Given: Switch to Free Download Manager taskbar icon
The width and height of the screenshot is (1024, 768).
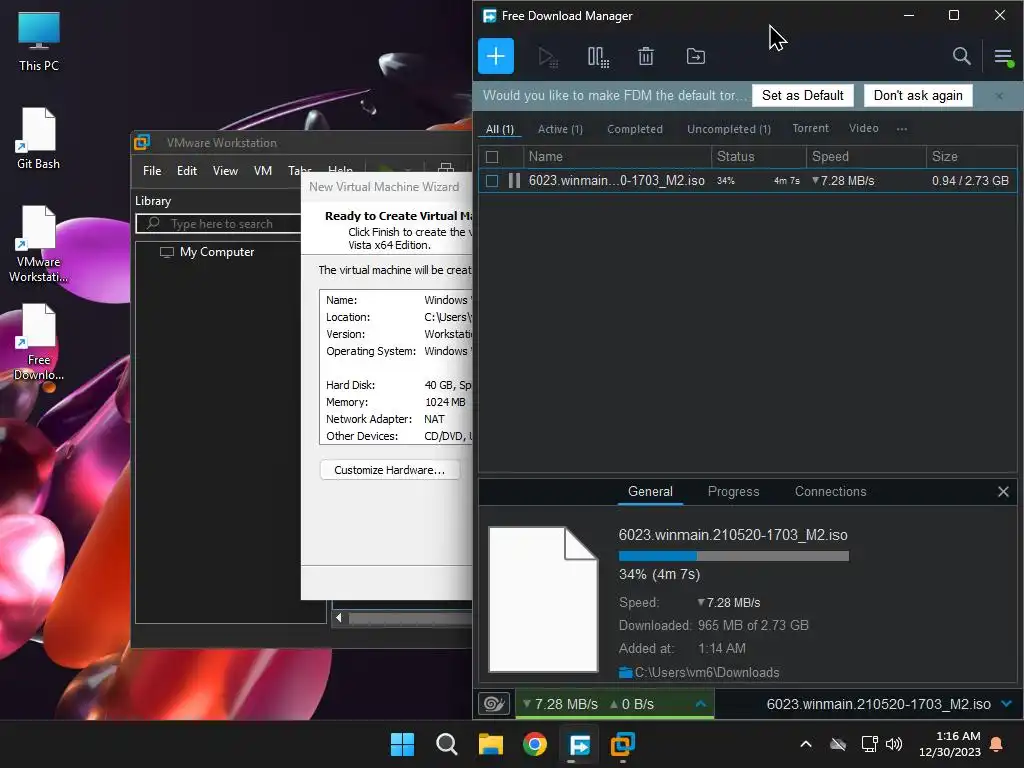Looking at the screenshot, I should tap(579, 744).
